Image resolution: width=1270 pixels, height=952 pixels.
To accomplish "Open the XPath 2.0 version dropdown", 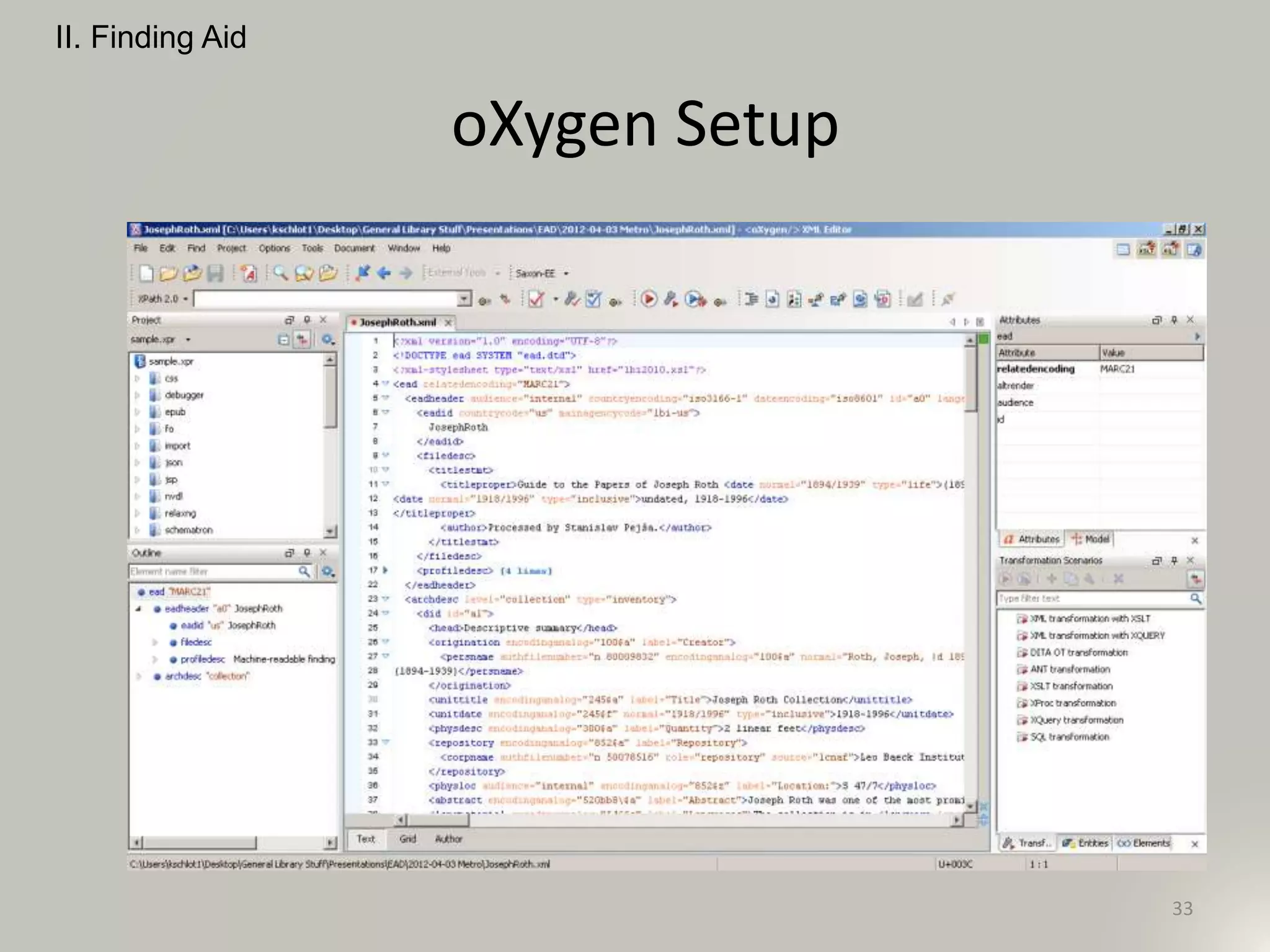I will [185, 299].
